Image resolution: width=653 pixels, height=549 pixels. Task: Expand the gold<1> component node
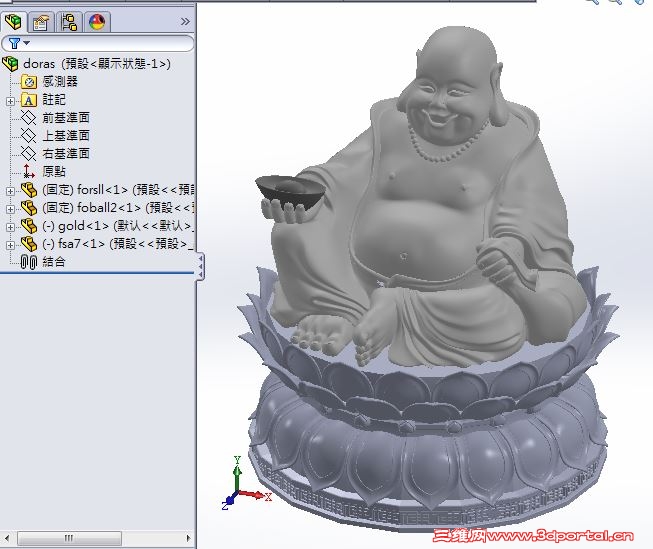10,227
